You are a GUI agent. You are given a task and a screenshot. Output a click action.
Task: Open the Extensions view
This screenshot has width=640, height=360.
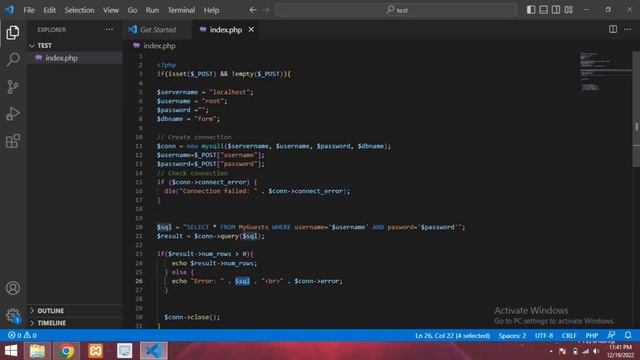(x=13, y=141)
